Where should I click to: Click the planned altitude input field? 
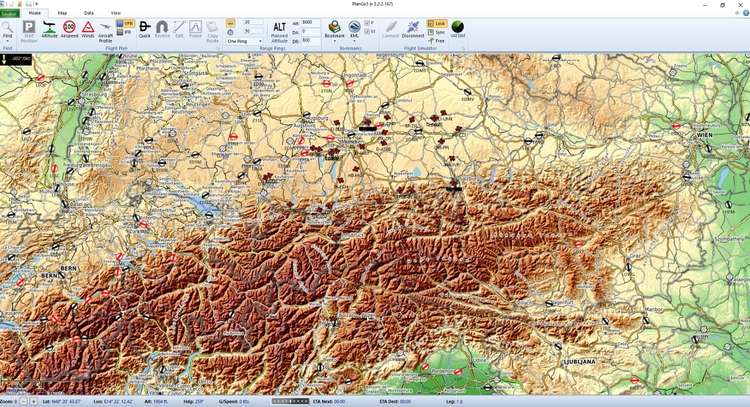coord(310,21)
